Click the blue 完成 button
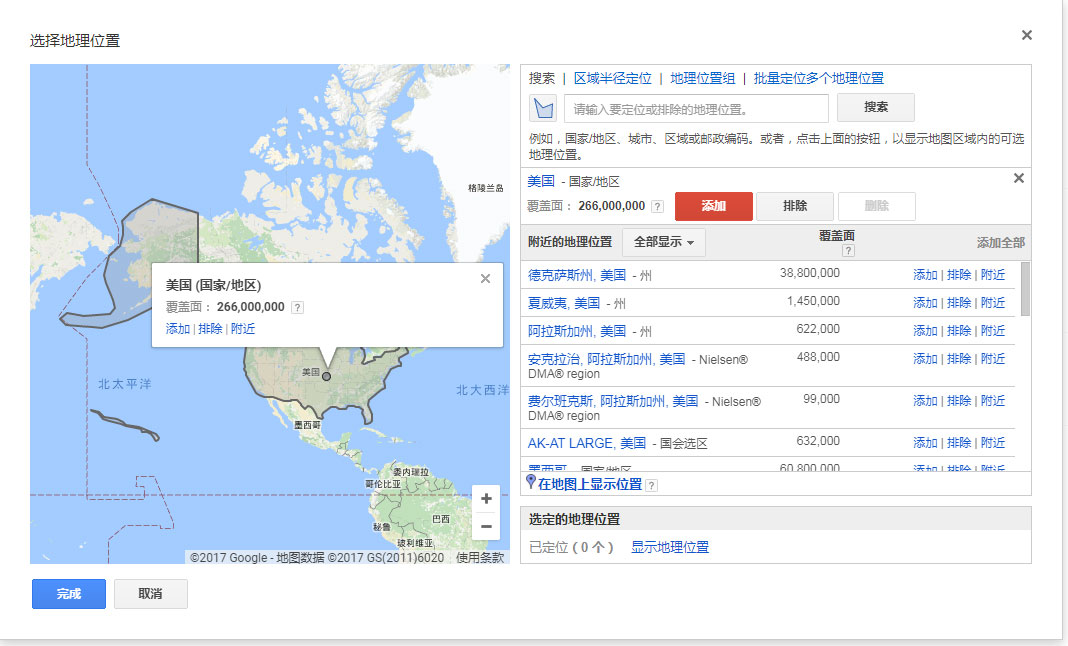The height and width of the screenshot is (646, 1068). [x=69, y=594]
